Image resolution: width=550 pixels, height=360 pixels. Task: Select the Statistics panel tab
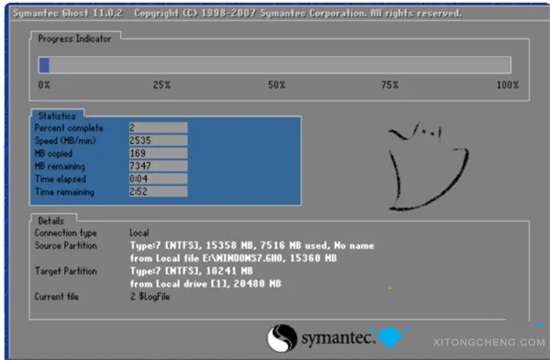coord(57,116)
